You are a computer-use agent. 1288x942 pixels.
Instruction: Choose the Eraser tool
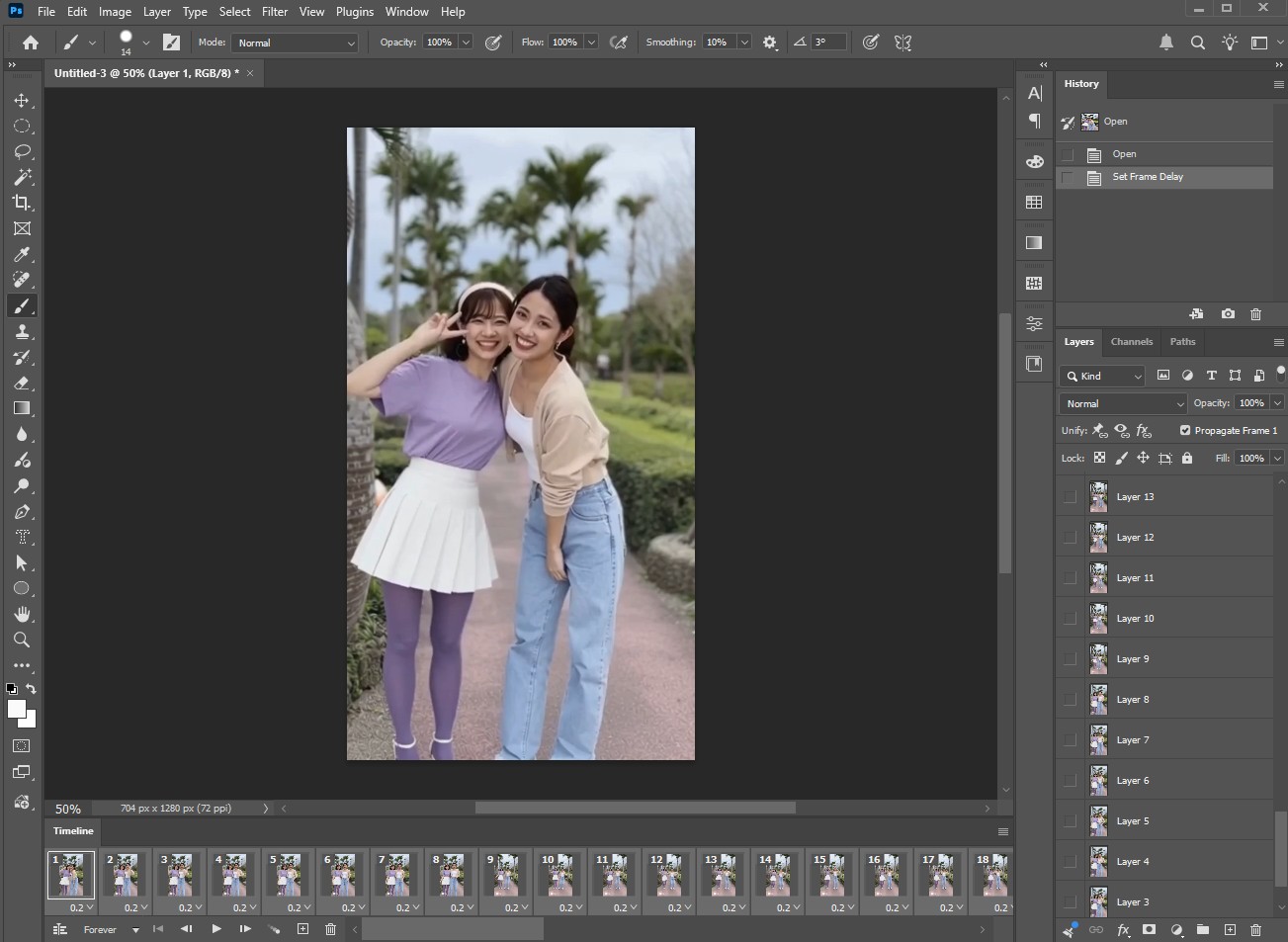click(x=22, y=383)
